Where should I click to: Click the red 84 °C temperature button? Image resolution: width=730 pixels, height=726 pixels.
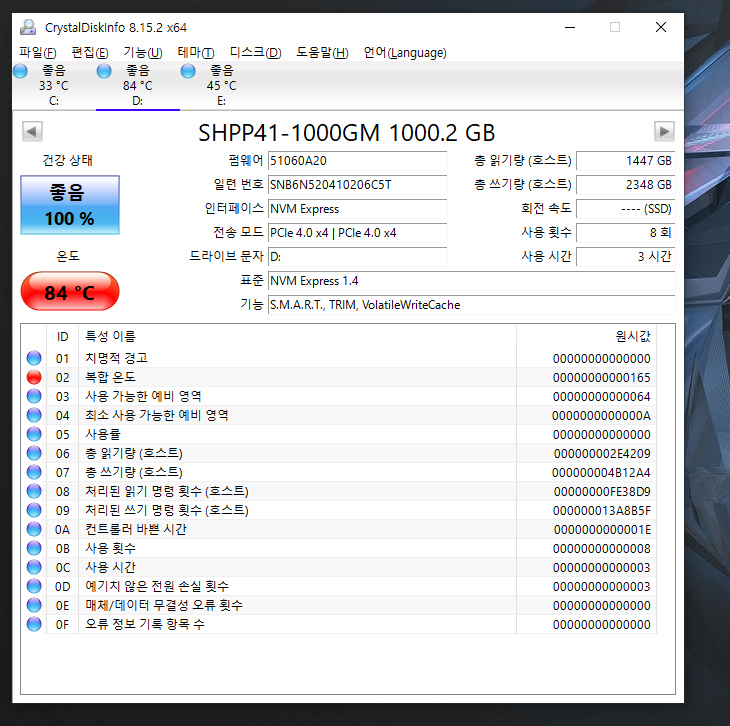70,292
